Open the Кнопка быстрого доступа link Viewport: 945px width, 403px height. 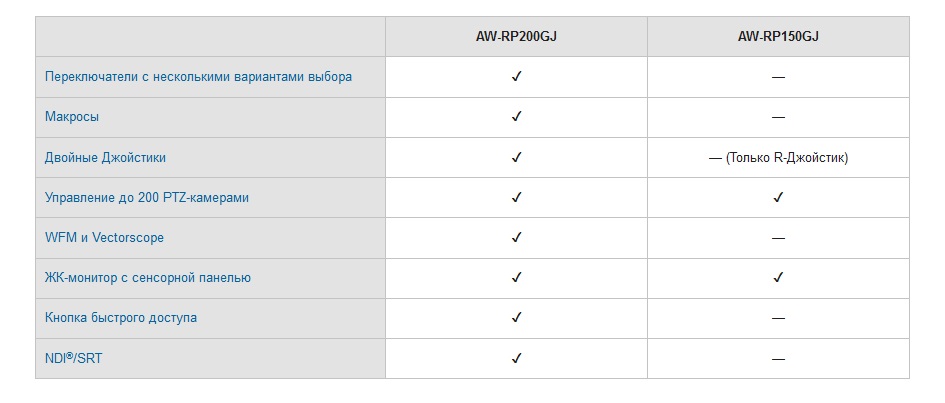121,317
